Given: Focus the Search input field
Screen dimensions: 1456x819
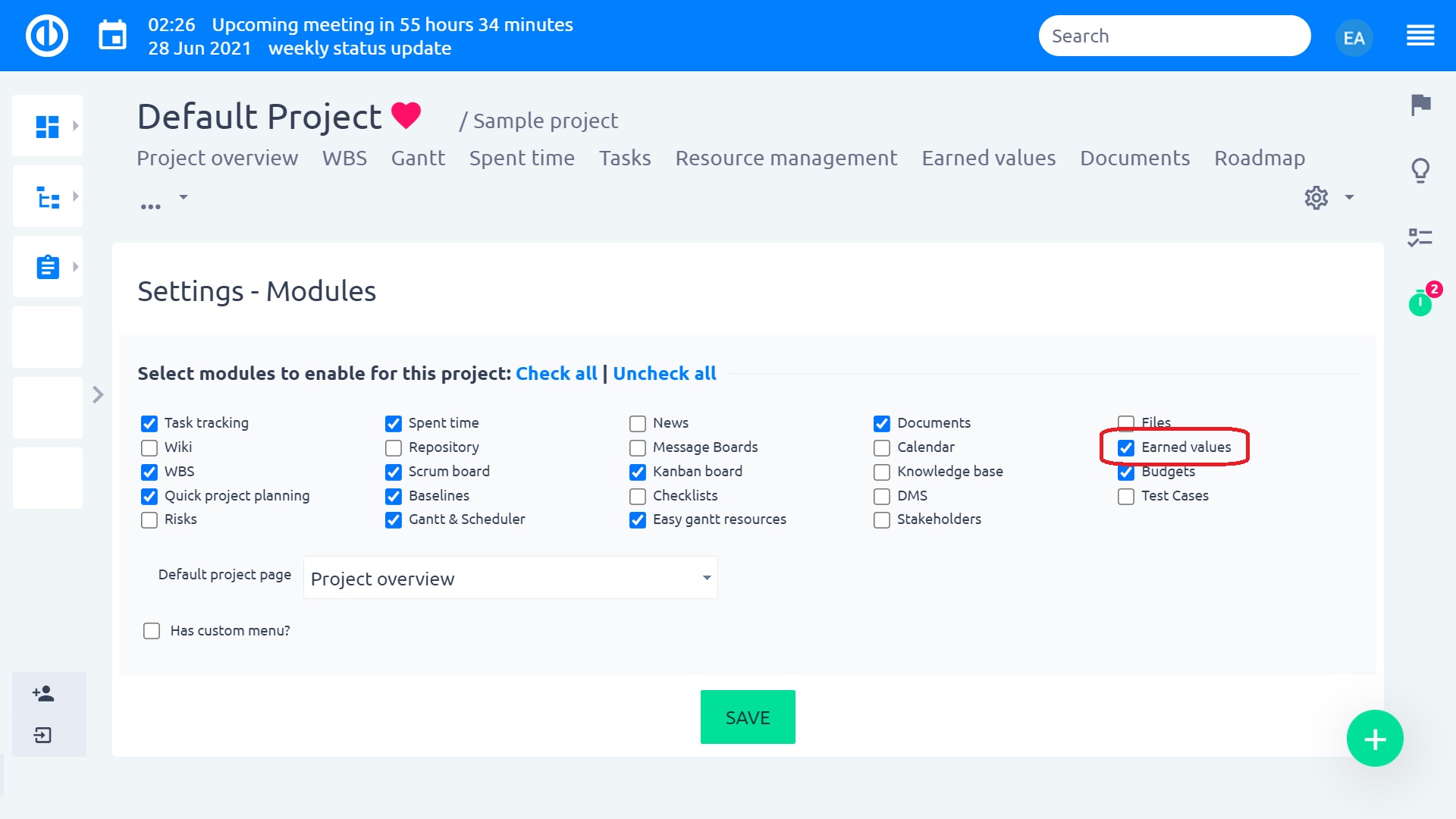Looking at the screenshot, I should 1175,36.
